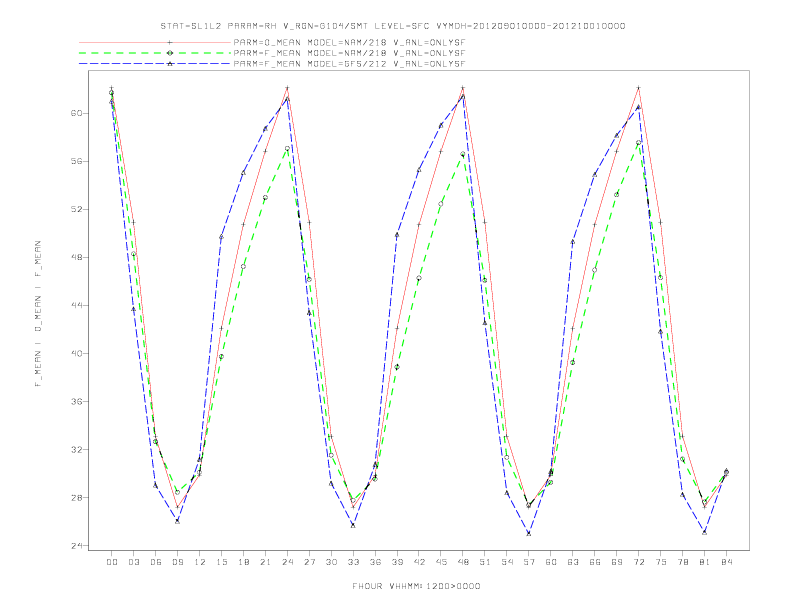The height and width of the screenshot is (612, 792).
Task: Click the x-axis forecast hour 21
Action: tap(265, 562)
